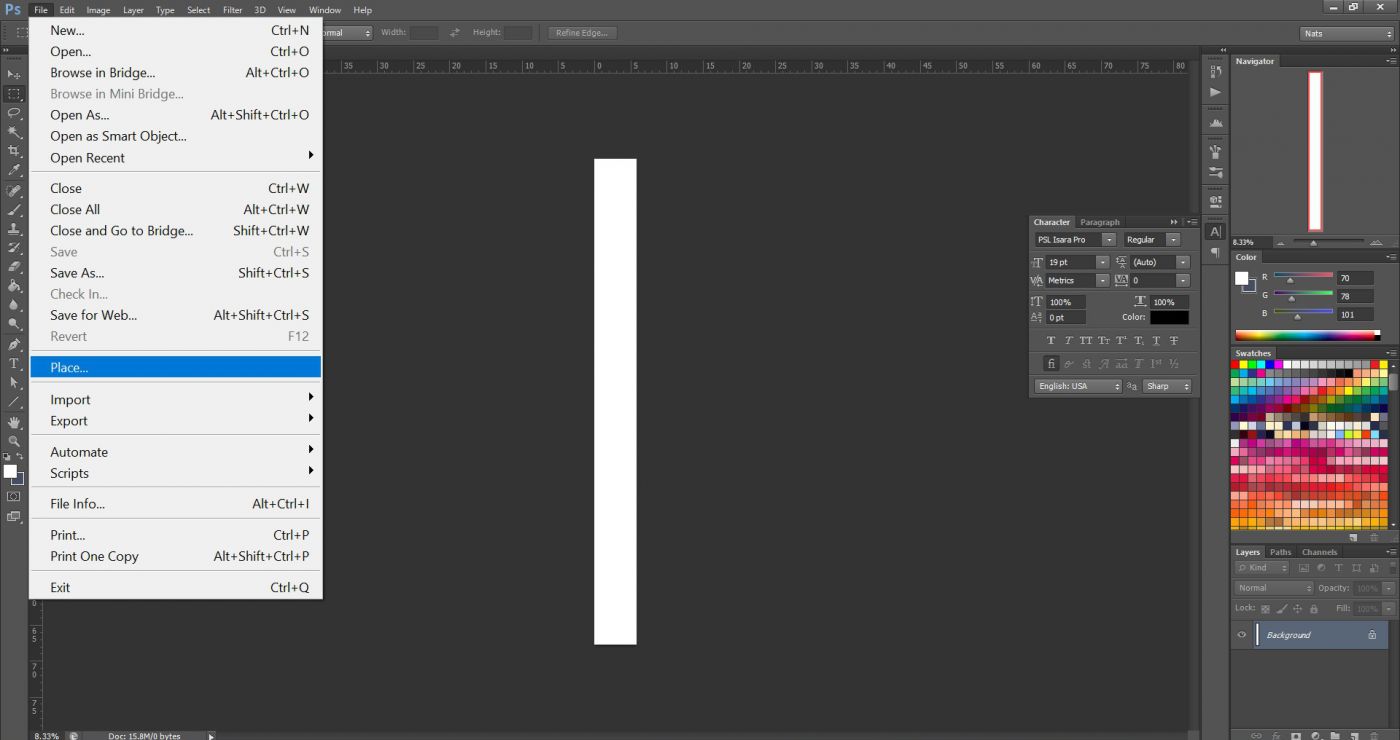
Task: Click the delete layer trash icon
Action: click(1373, 735)
